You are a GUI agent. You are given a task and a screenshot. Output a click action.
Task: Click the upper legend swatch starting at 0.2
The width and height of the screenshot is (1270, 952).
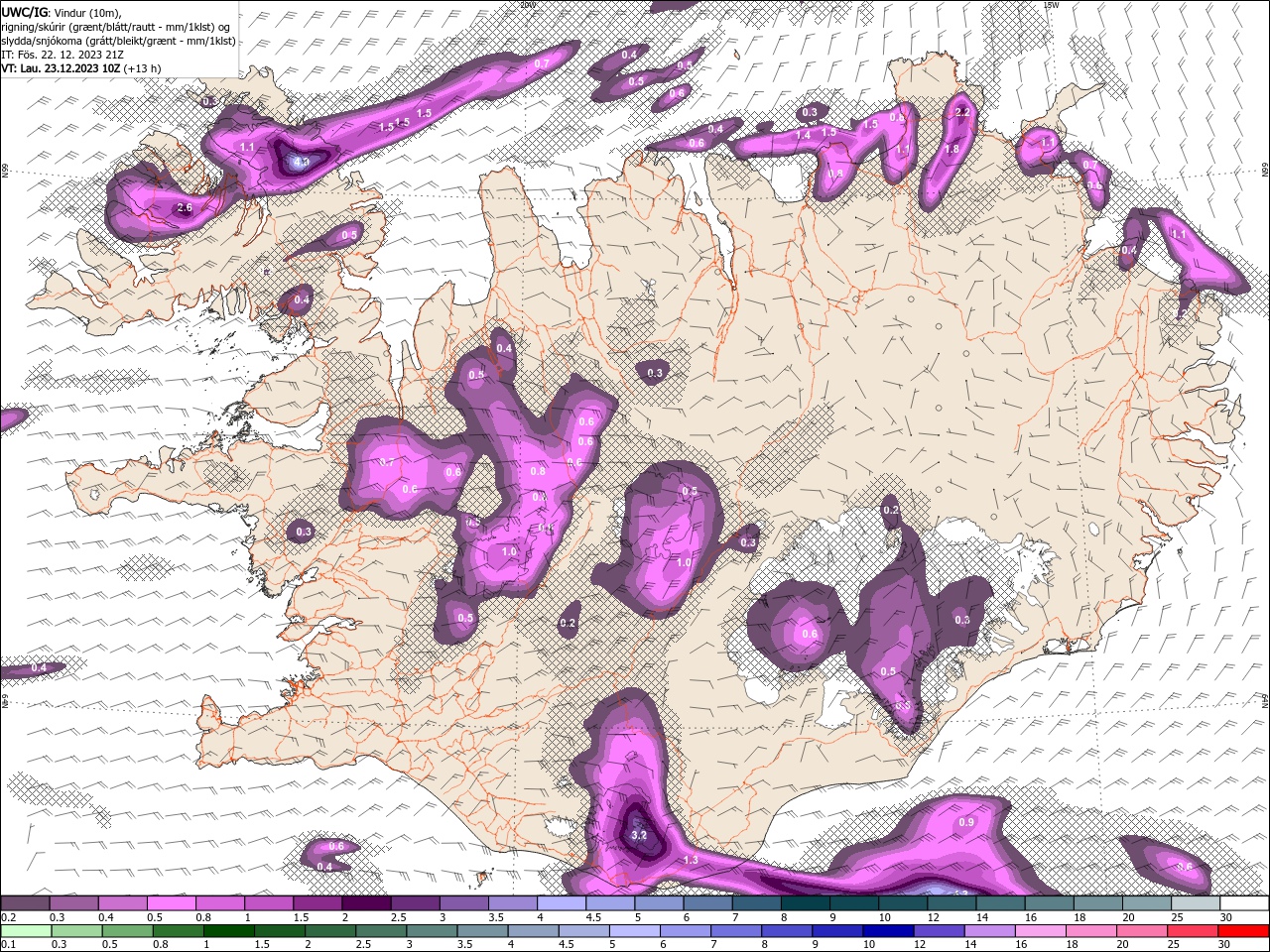25,903
